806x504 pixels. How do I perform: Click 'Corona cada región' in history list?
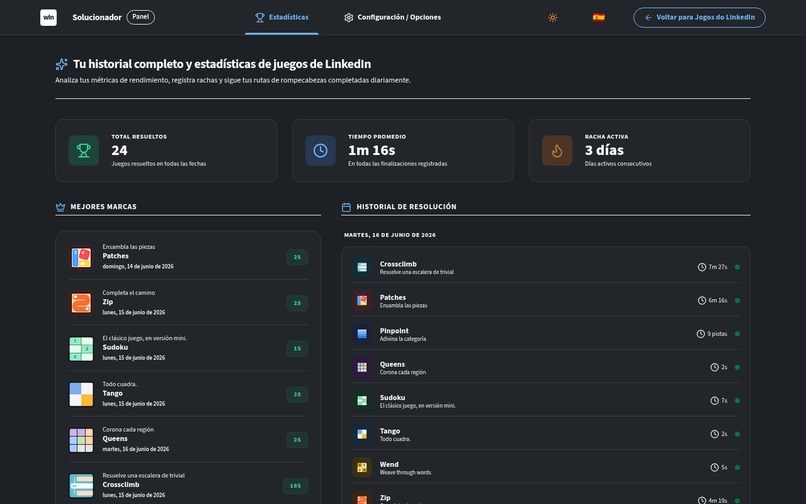click(402, 372)
